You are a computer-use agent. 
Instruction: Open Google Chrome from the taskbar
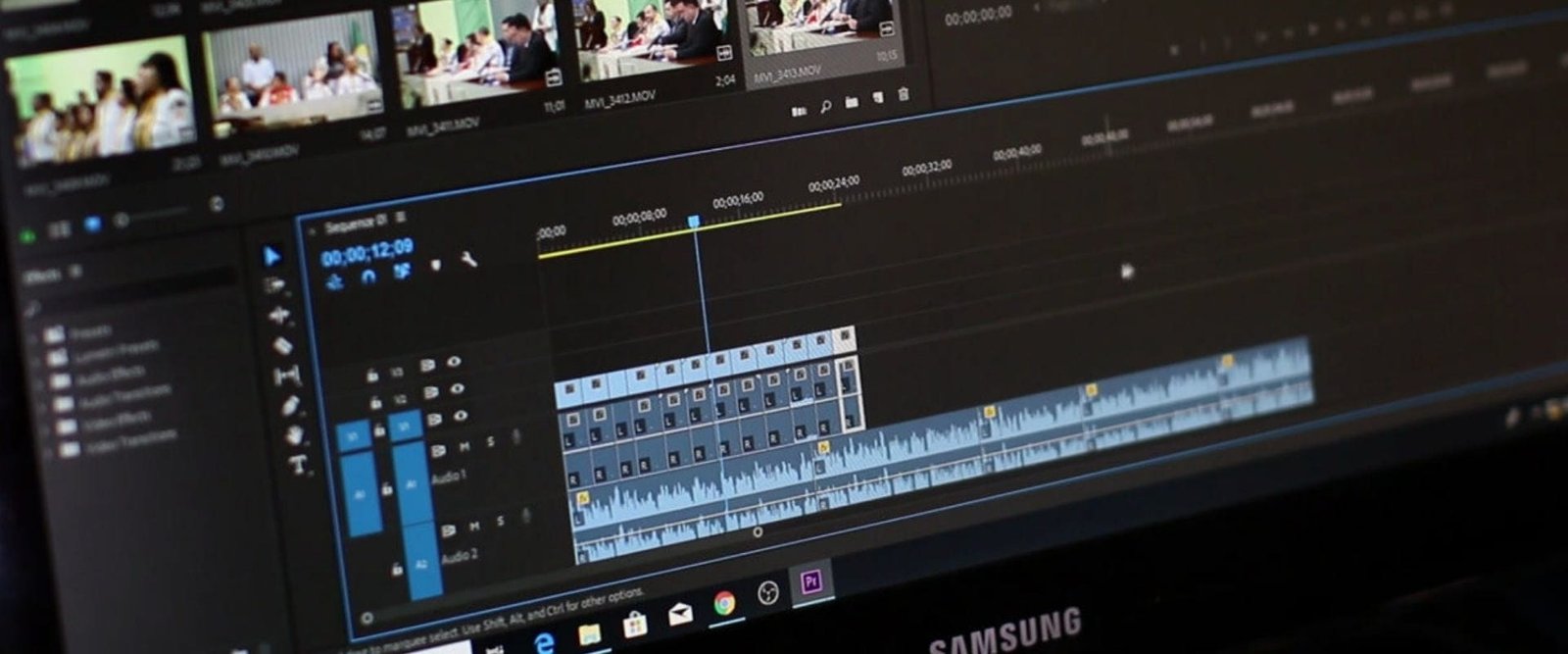tap(724, 603)
